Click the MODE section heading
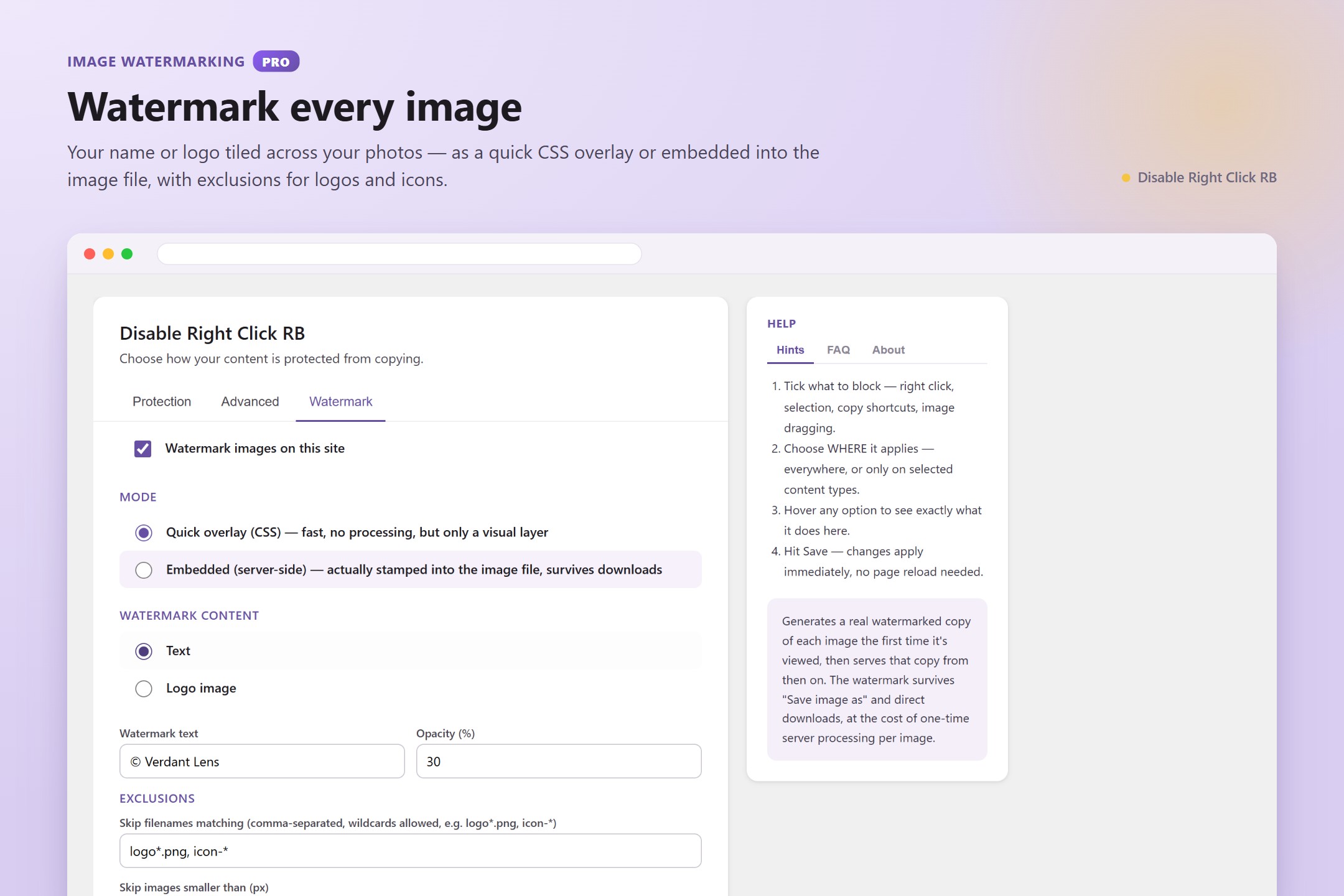This screenshot has width=1344, height=896. coord(138,497)
